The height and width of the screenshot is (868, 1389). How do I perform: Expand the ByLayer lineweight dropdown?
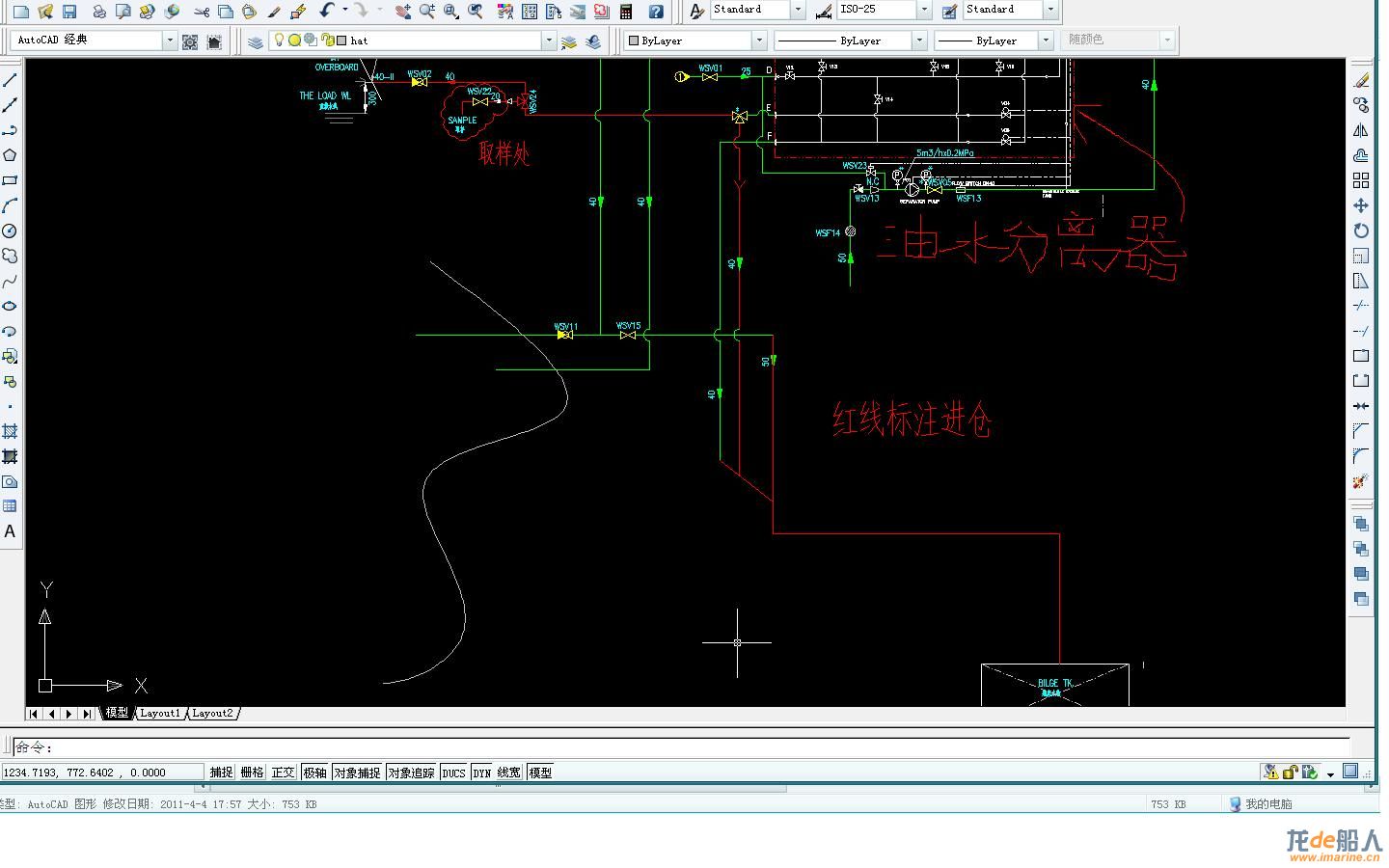click(1046, 41)
